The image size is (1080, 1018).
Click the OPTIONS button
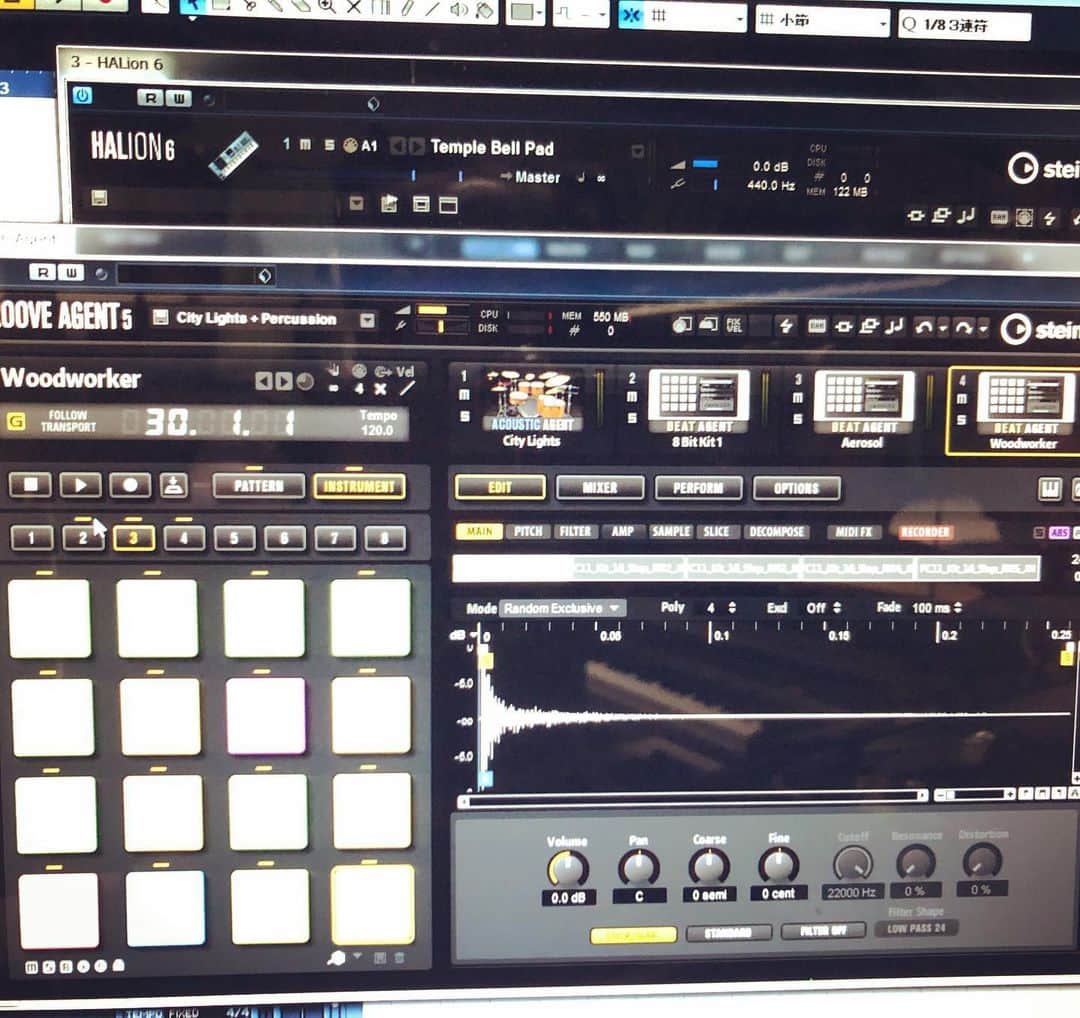point(796,488)
